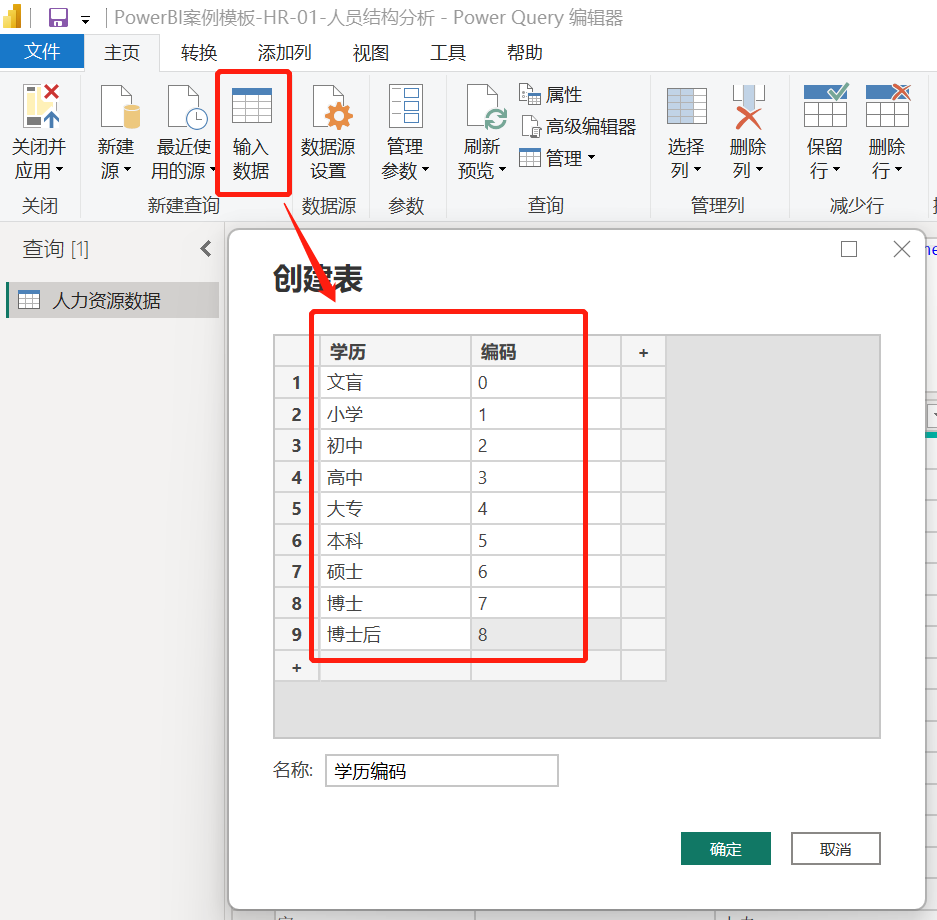Click the Manage Parameters (管理参数) icon
Image resolution: width=937 pixels, height=920 pixels.
click(x=406, y=106)
